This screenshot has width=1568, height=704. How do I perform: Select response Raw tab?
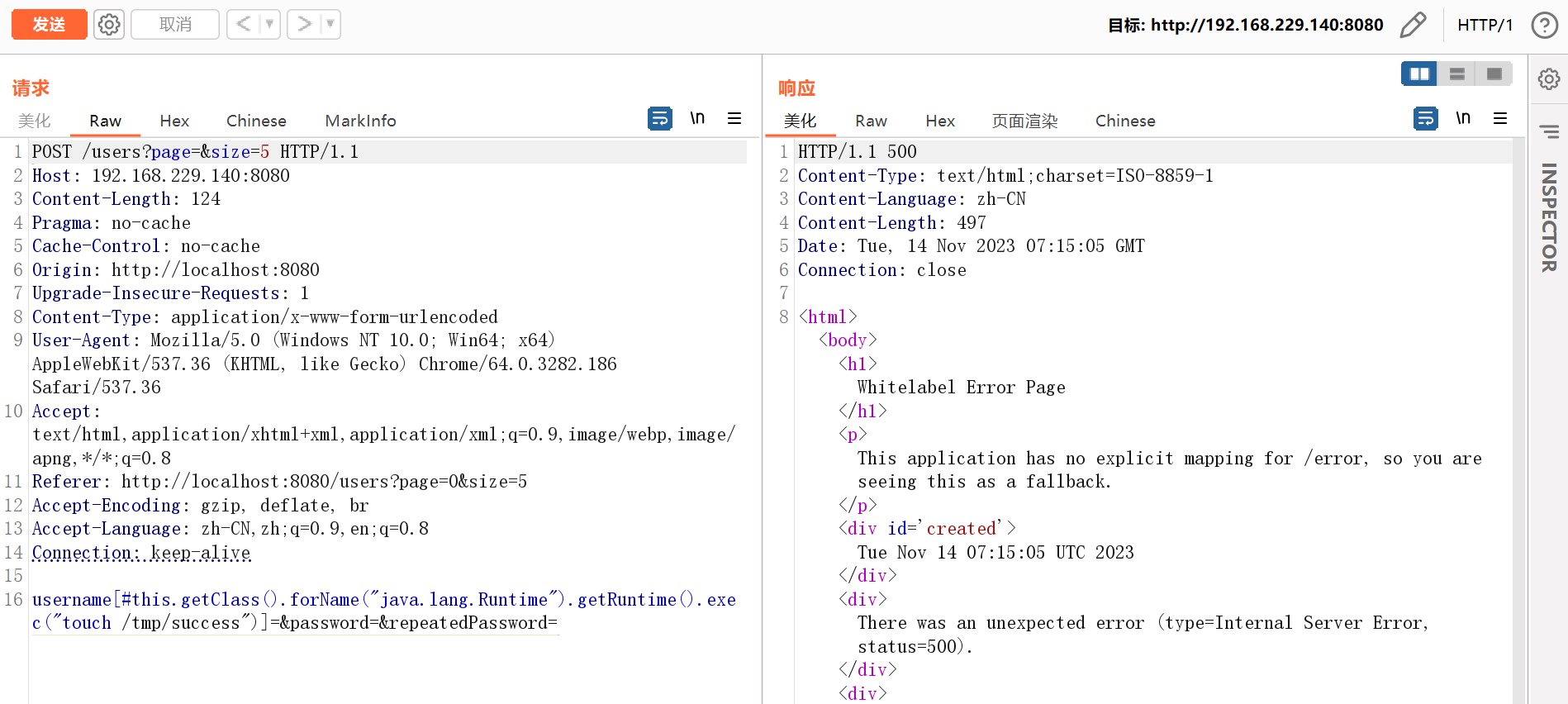coord(871,121)
